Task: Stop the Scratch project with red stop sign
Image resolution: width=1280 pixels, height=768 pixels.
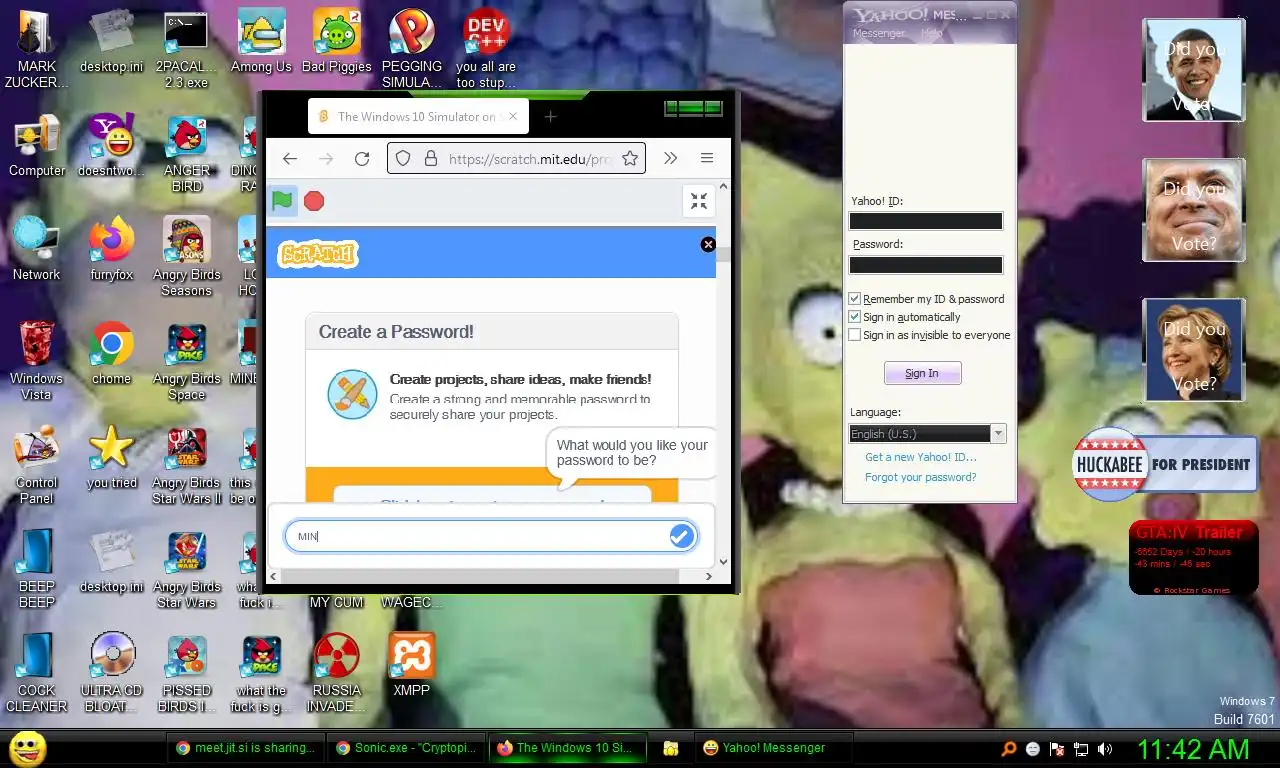Action: click(314, 201)
